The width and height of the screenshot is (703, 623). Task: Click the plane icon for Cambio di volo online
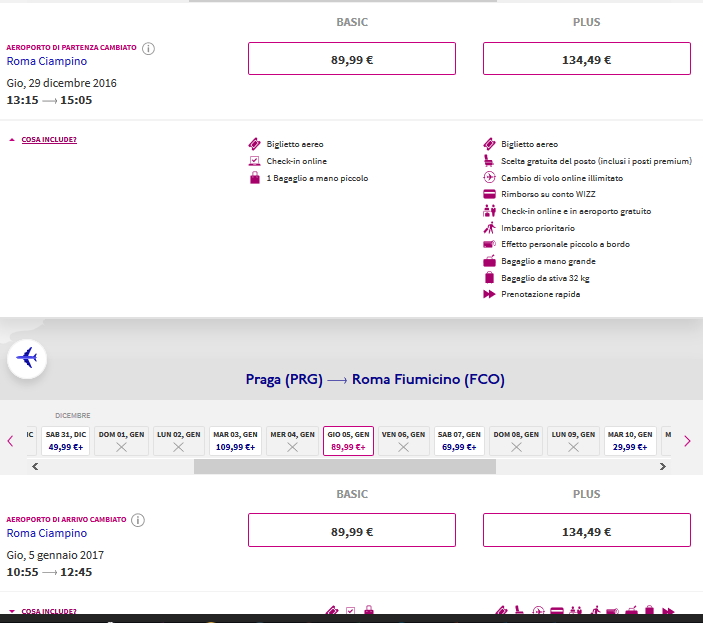click(489, 178)
